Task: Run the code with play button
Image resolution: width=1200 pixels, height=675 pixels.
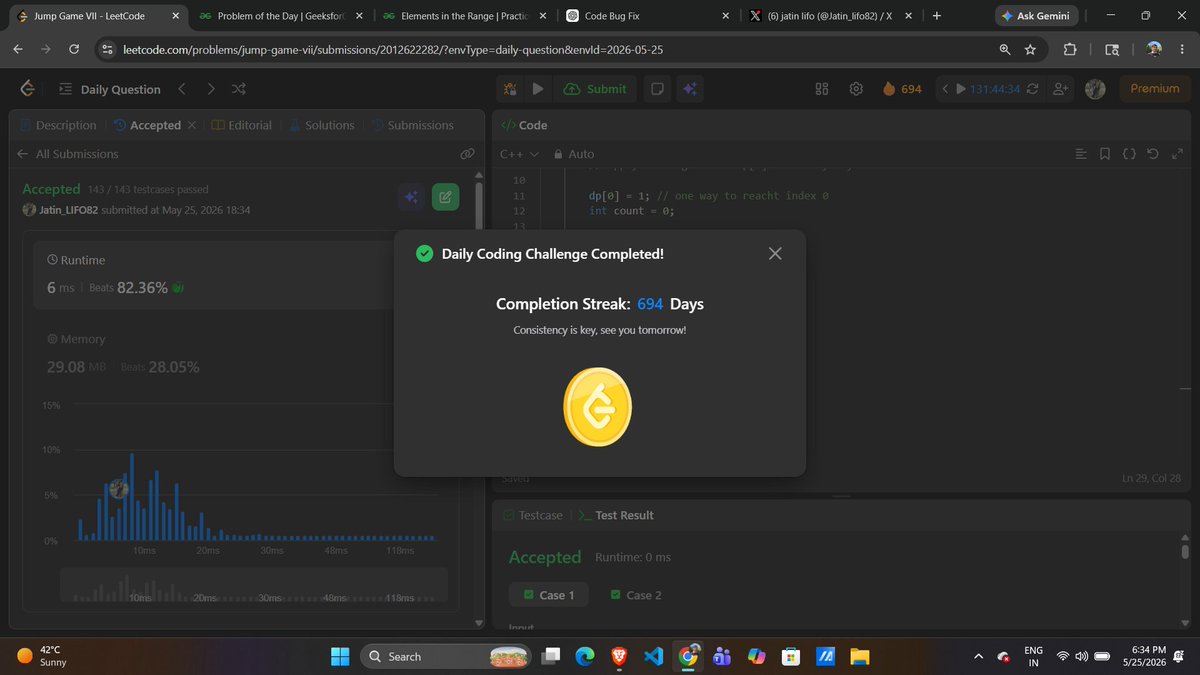Action: tap(537, 89)
